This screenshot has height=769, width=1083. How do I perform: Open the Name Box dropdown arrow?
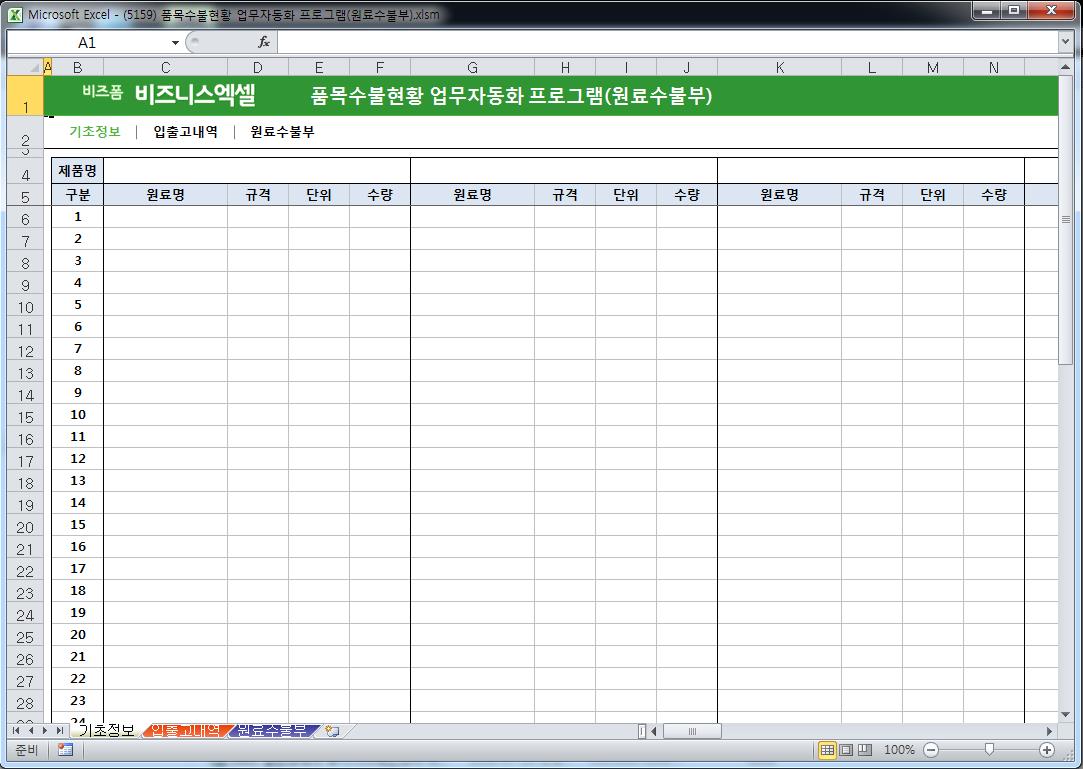[175, 42]
